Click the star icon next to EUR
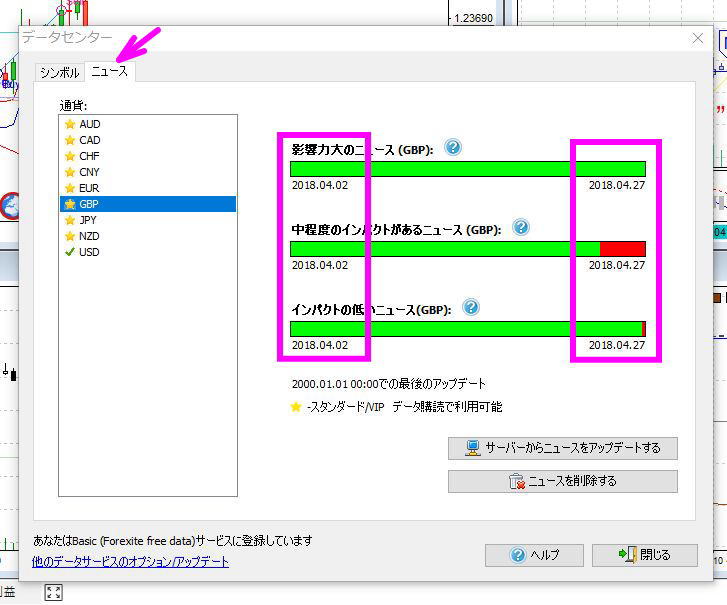The width and height of the screenshot is (727, 605). [70, 188]
